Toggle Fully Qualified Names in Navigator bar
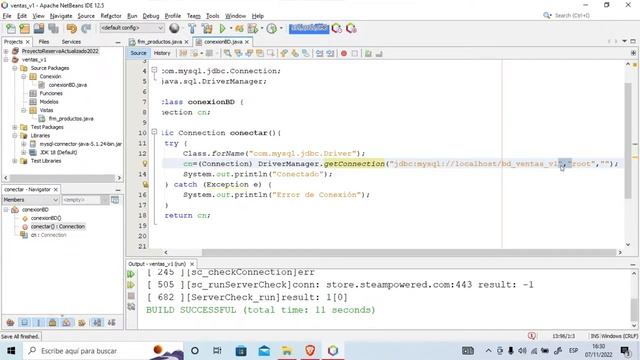640x360 pixels. 82,323
